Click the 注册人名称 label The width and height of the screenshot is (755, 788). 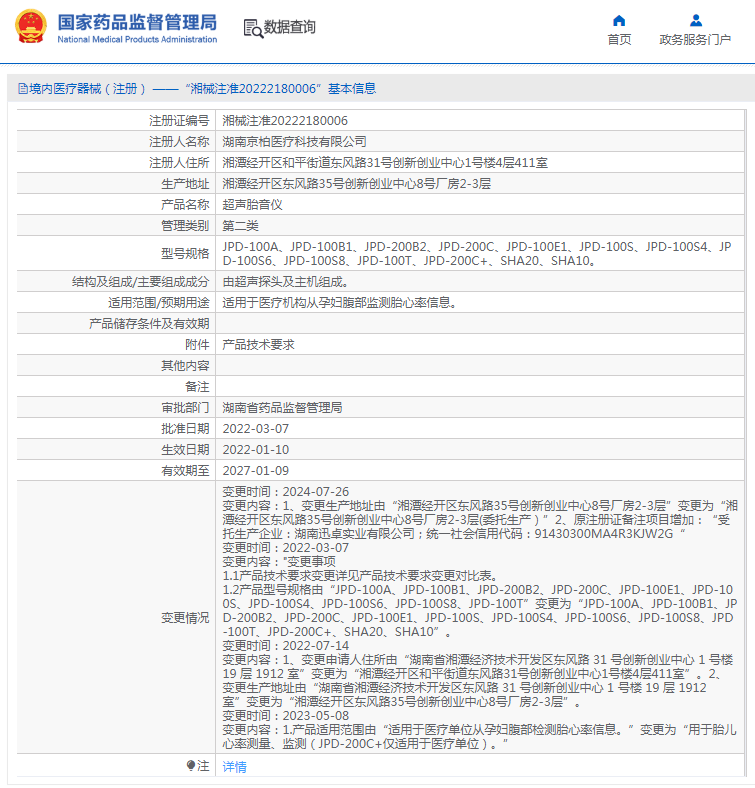(x=179, y=142)
